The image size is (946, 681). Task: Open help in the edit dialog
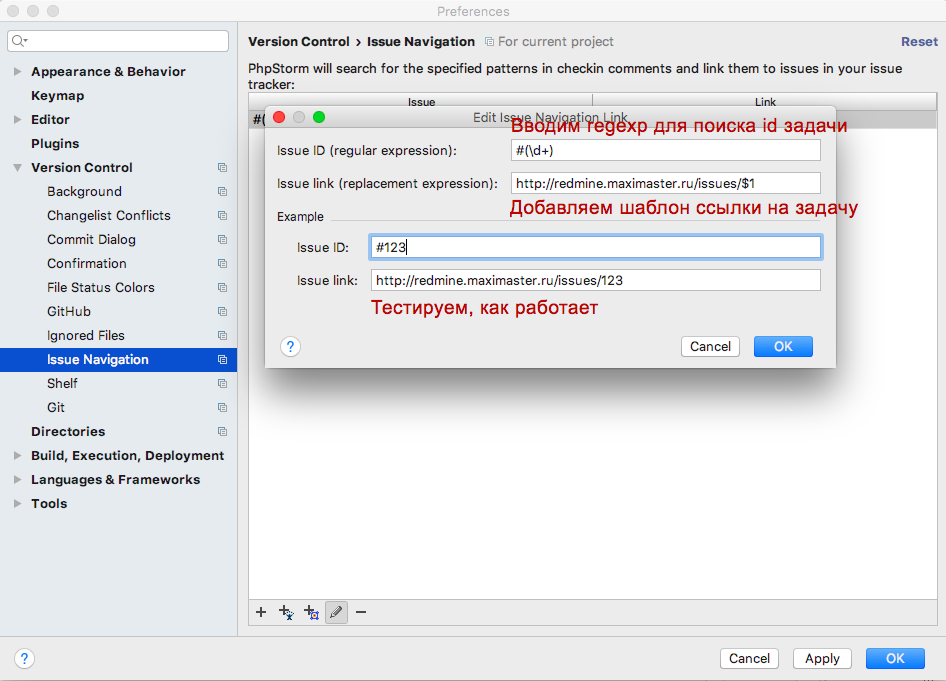tap(290, 346)
